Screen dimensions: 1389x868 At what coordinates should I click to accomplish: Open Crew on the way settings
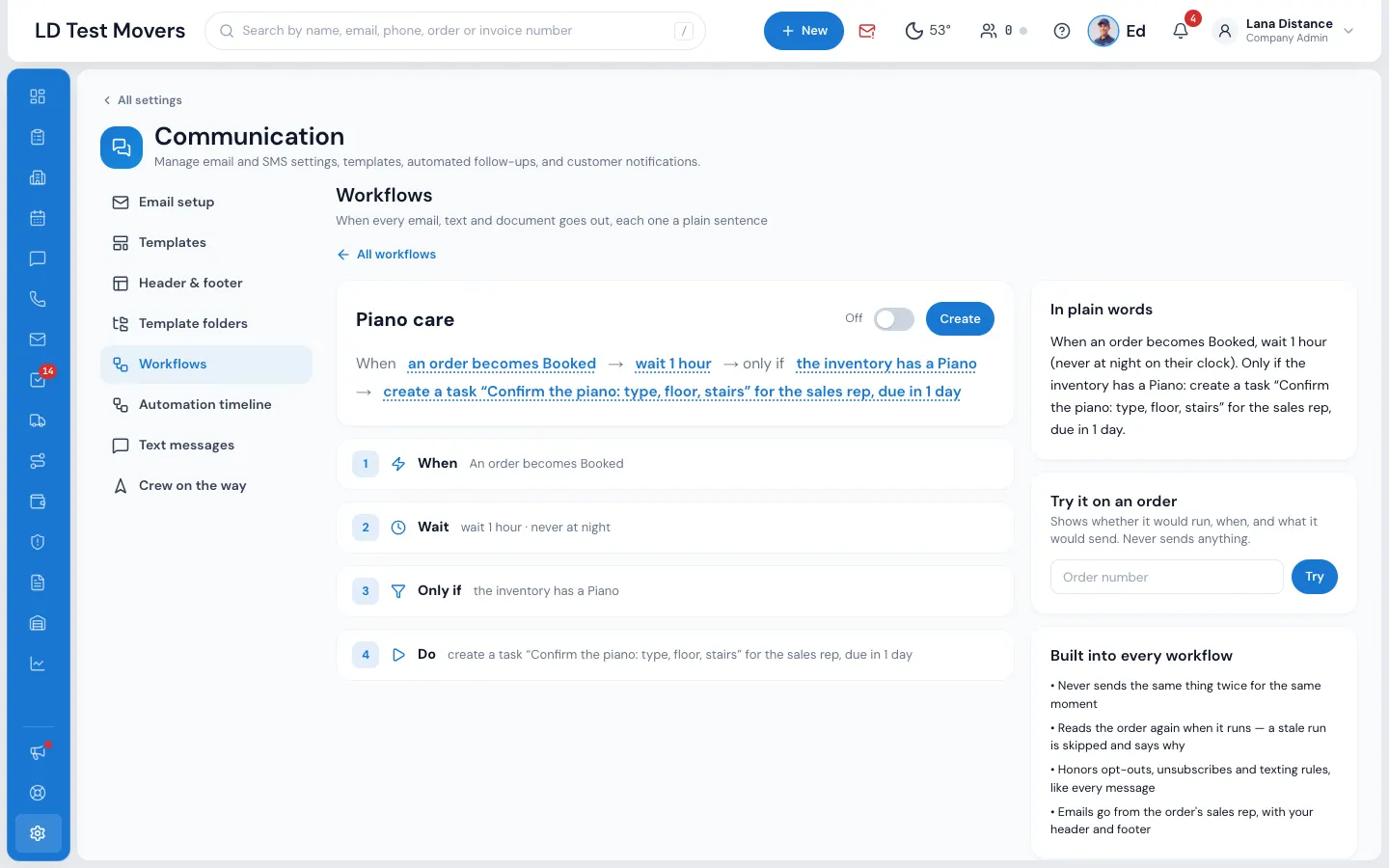[206, 486]
